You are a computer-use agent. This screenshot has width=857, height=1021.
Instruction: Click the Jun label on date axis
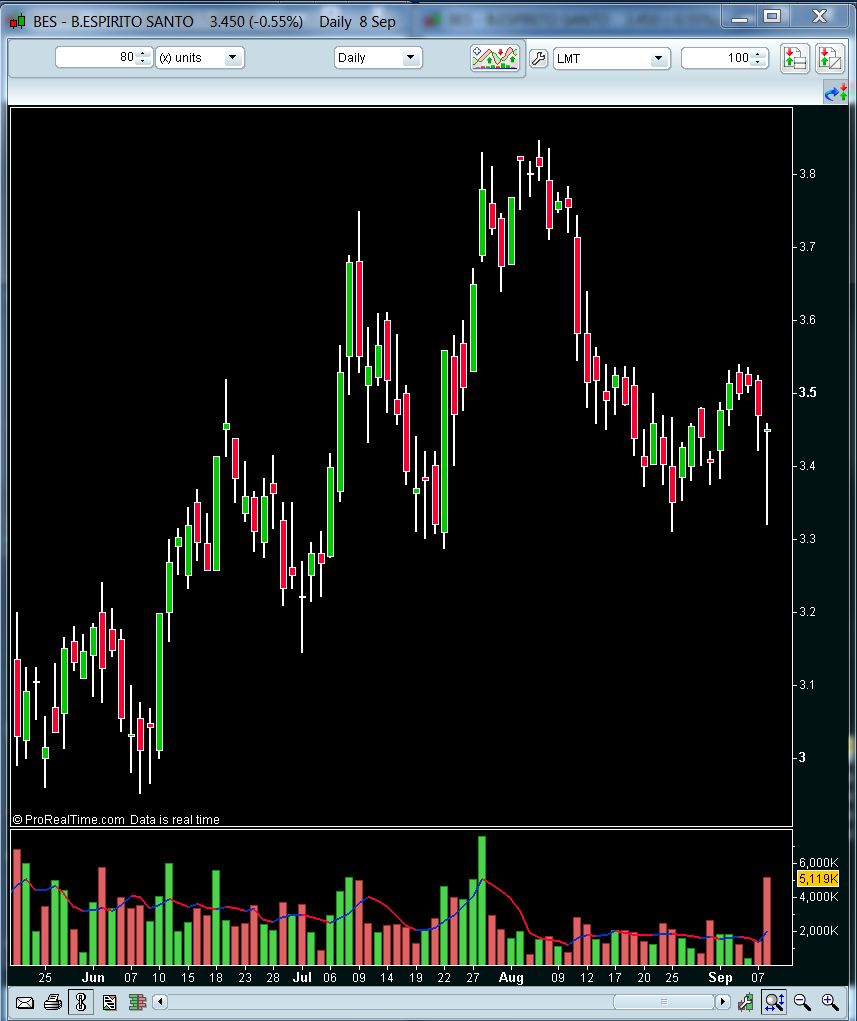[x=92, y=977]
